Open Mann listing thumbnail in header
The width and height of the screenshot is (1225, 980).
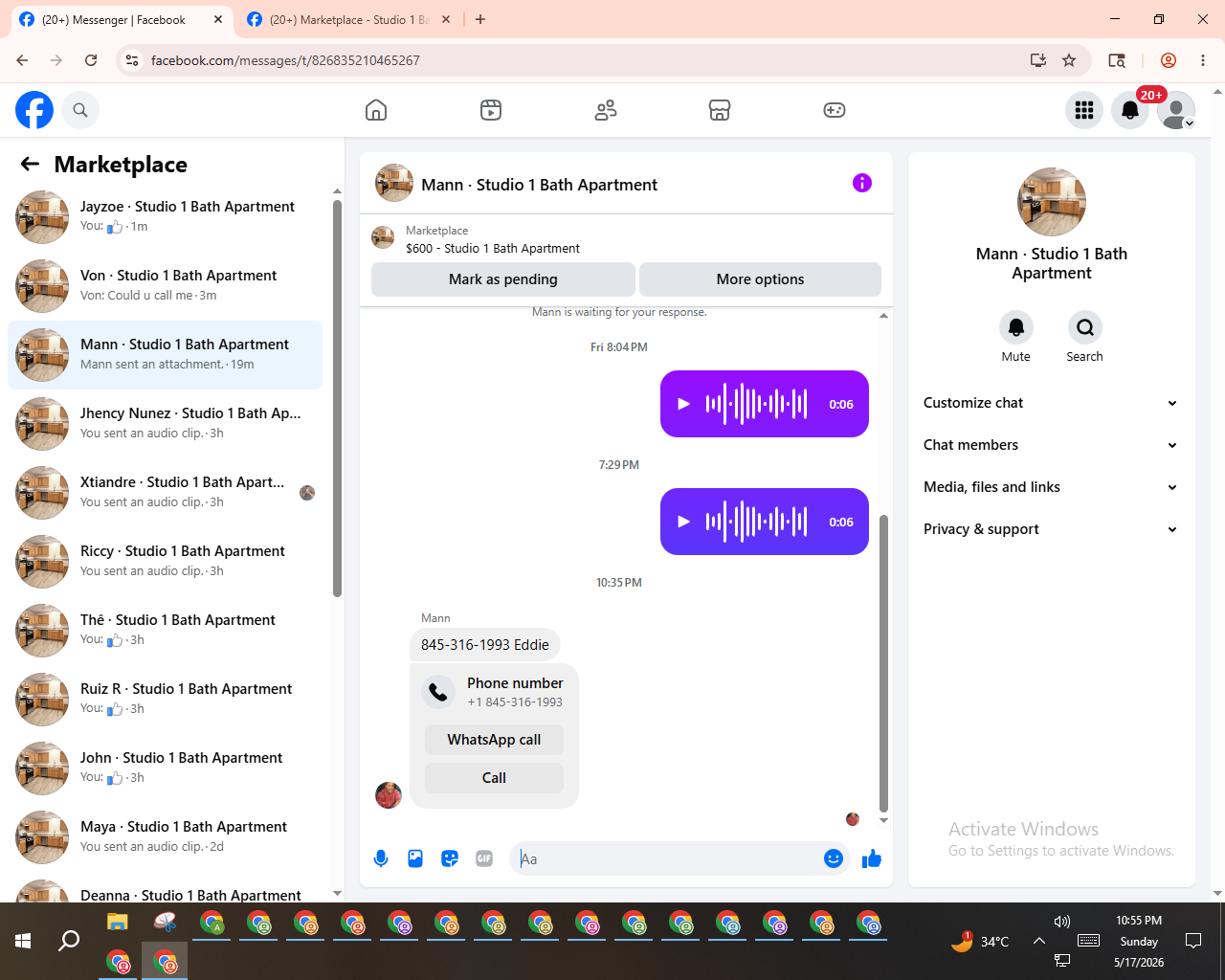[x=394, y=183]
